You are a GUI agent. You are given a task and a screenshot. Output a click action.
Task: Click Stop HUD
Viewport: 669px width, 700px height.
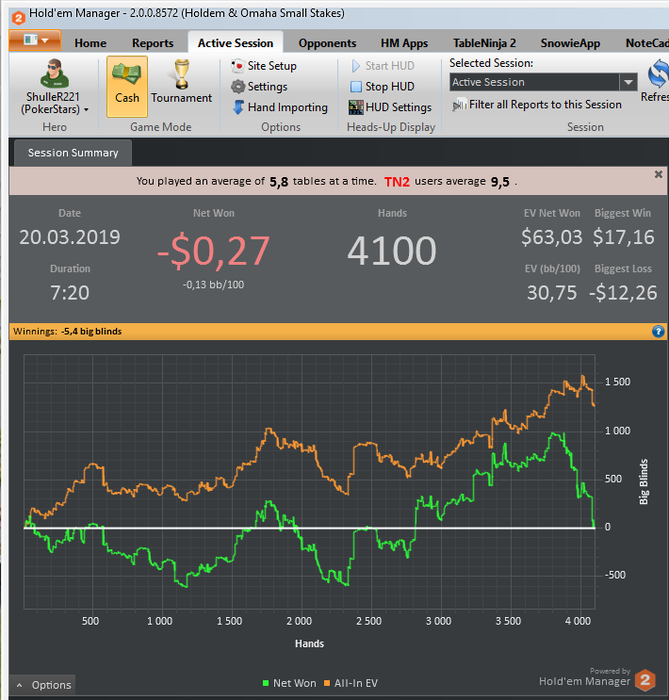pyautogui.click(x=382, y=87)
